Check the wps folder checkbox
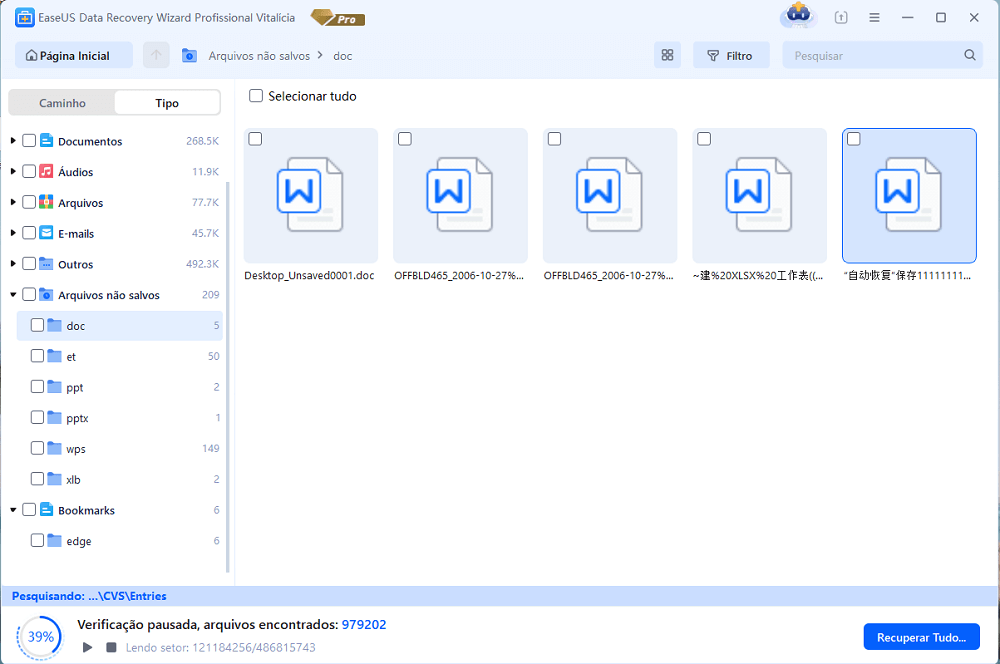 [37, 448]
